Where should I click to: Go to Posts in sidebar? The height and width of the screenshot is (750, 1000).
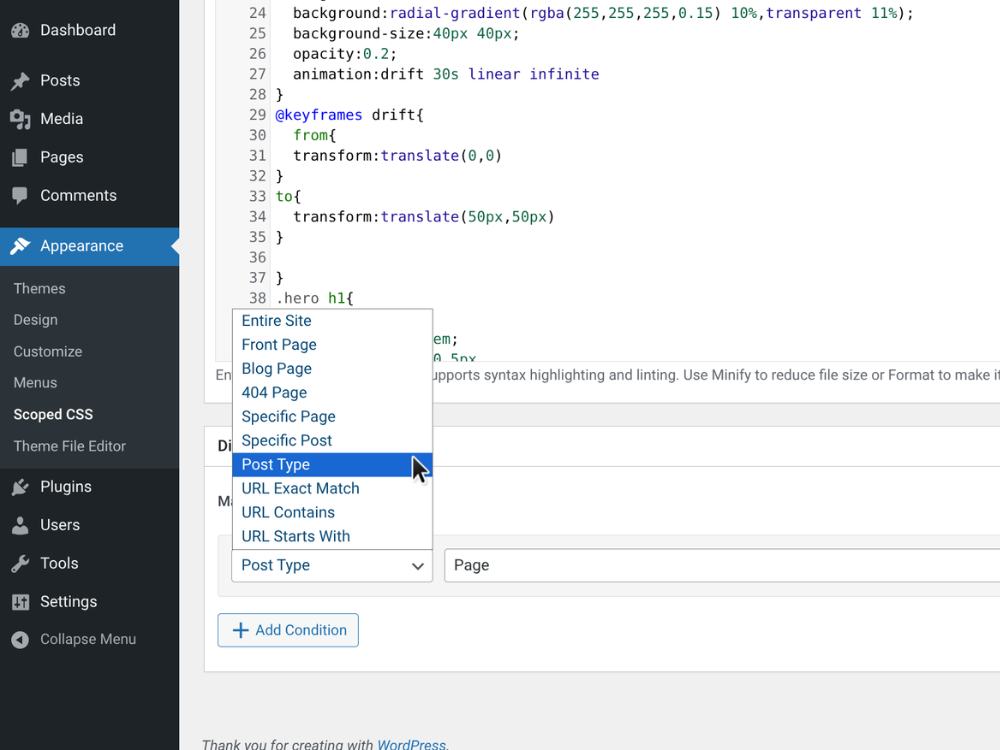(60, 80)
